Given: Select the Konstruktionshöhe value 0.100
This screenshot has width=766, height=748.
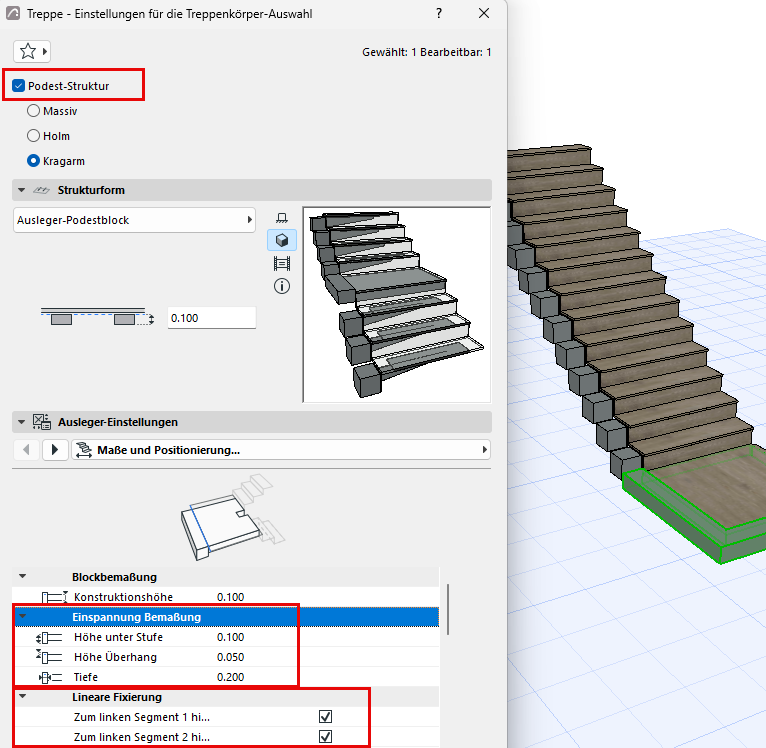Looking at the screenshot, I should tap(231, 597).
